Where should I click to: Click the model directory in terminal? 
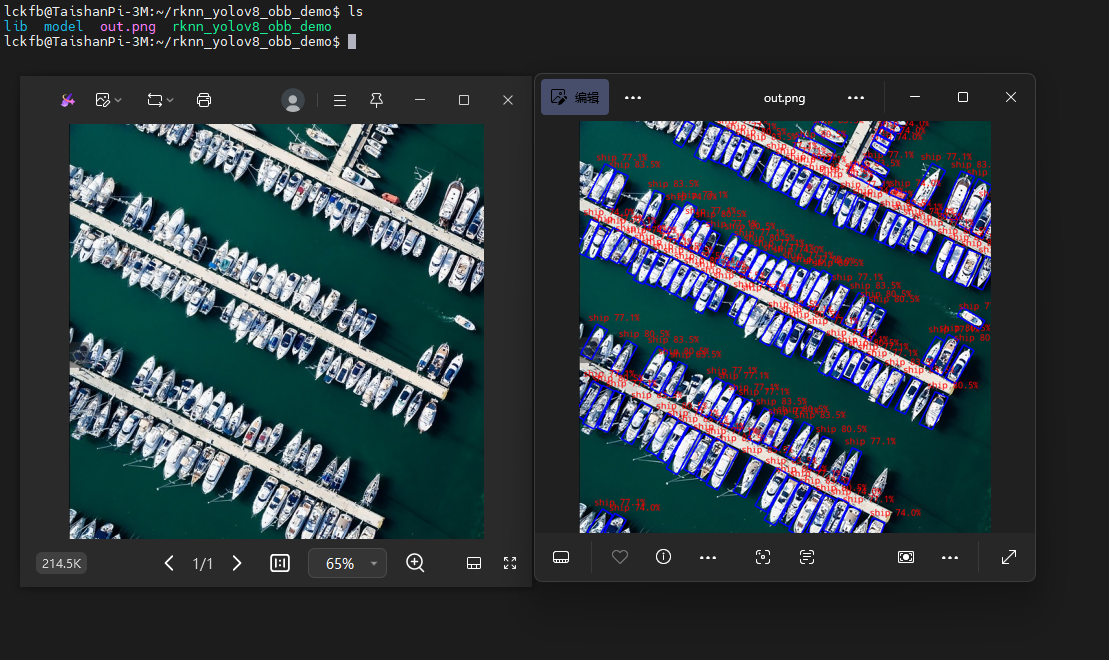coord(63,27)
